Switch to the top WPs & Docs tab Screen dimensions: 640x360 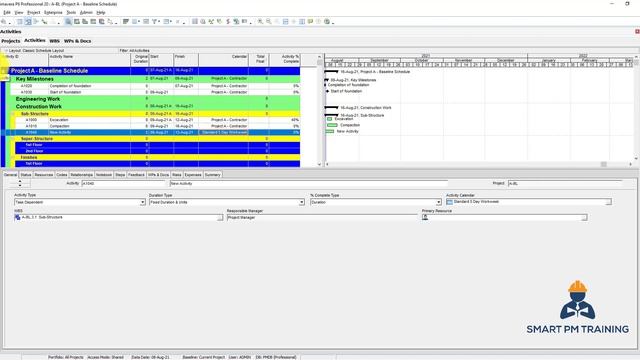pos(78,41)
